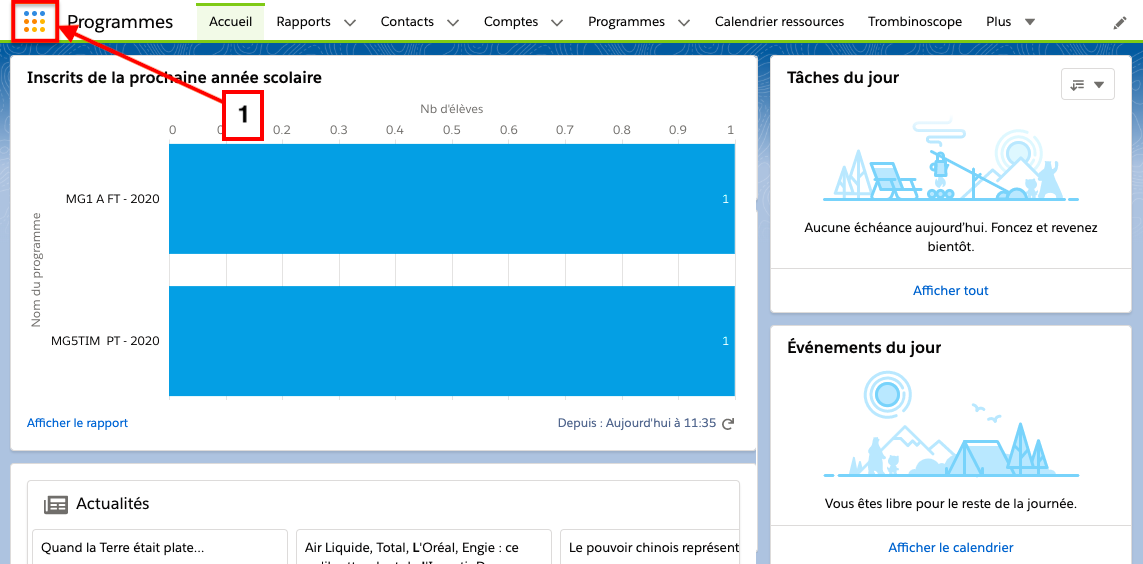The height and width of the screenshot is (564, 1143).
Task: Expand the Rapports tab chevron
Action: [349, 22]
